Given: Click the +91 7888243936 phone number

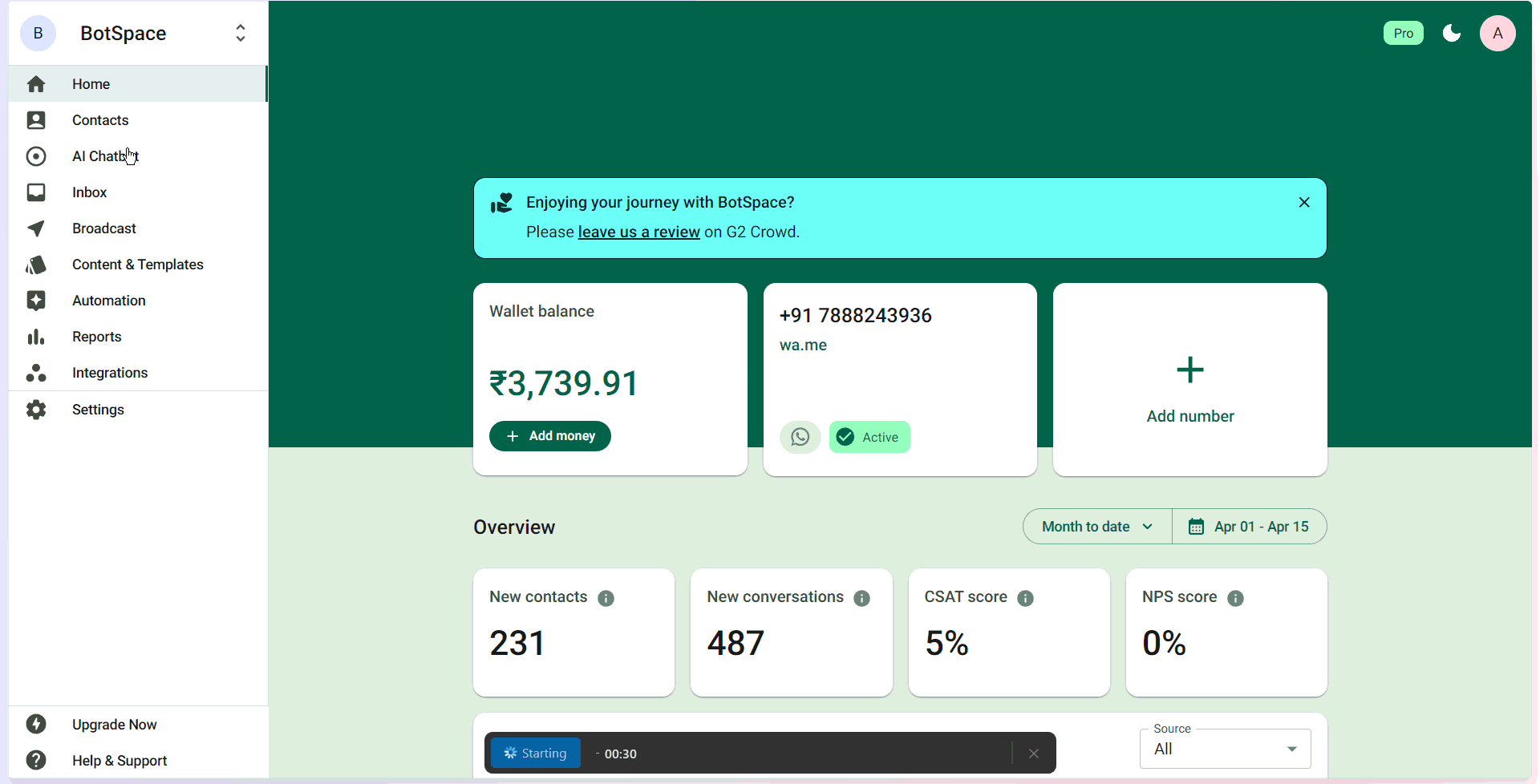Looking at the screenshot, I should point(856,316).
